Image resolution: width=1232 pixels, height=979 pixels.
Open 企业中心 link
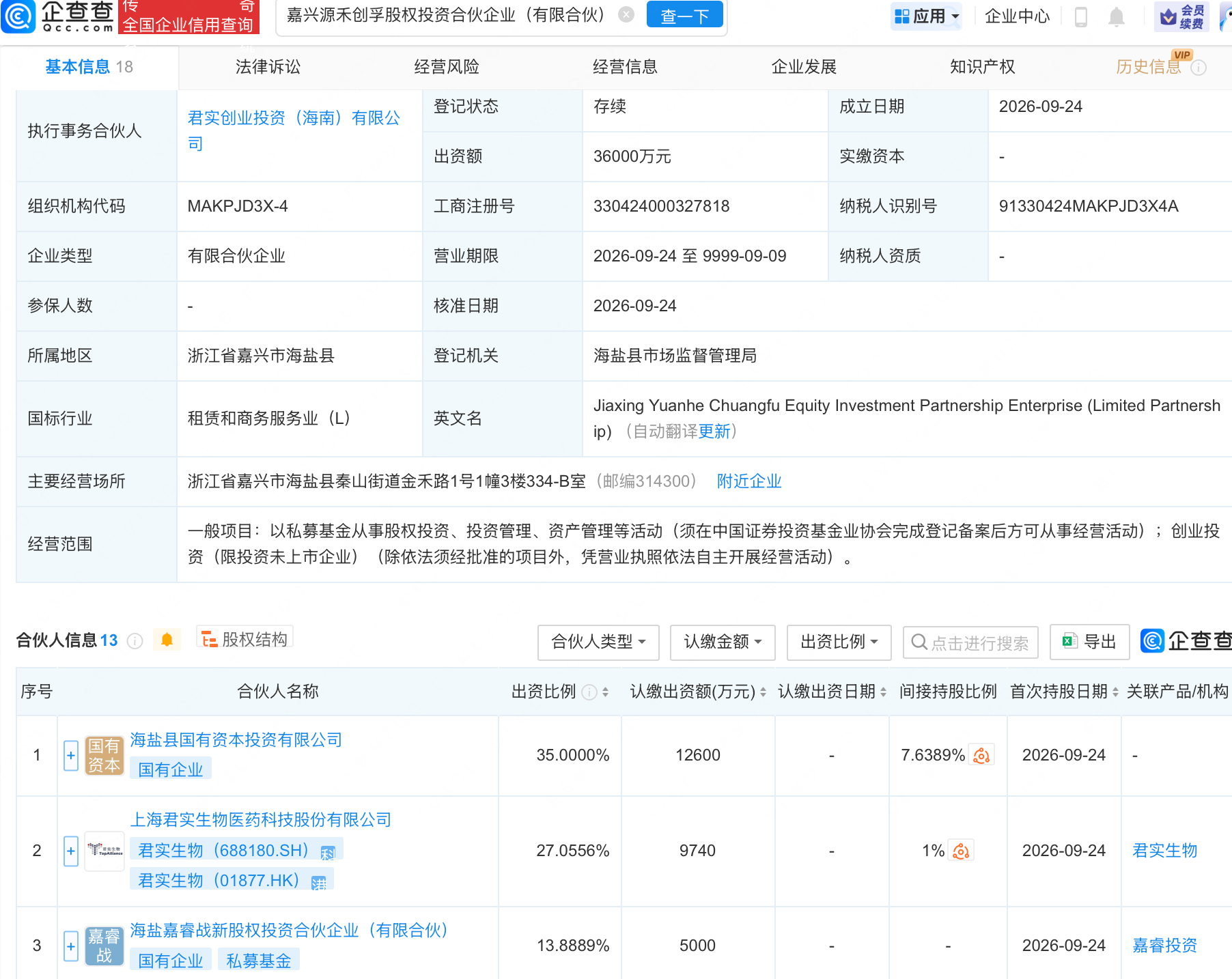coord(1017,16)
